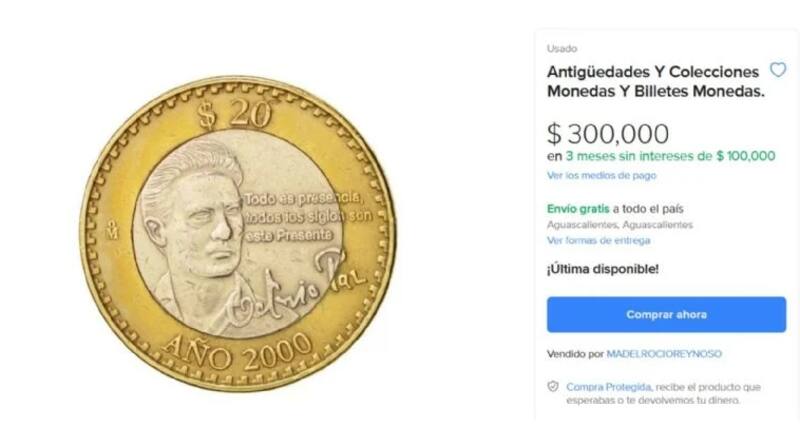Image resolution: width=800 pixels, height=447 pixels.
Task: Click the Usado condition label
Action: (x=562, y=48)
